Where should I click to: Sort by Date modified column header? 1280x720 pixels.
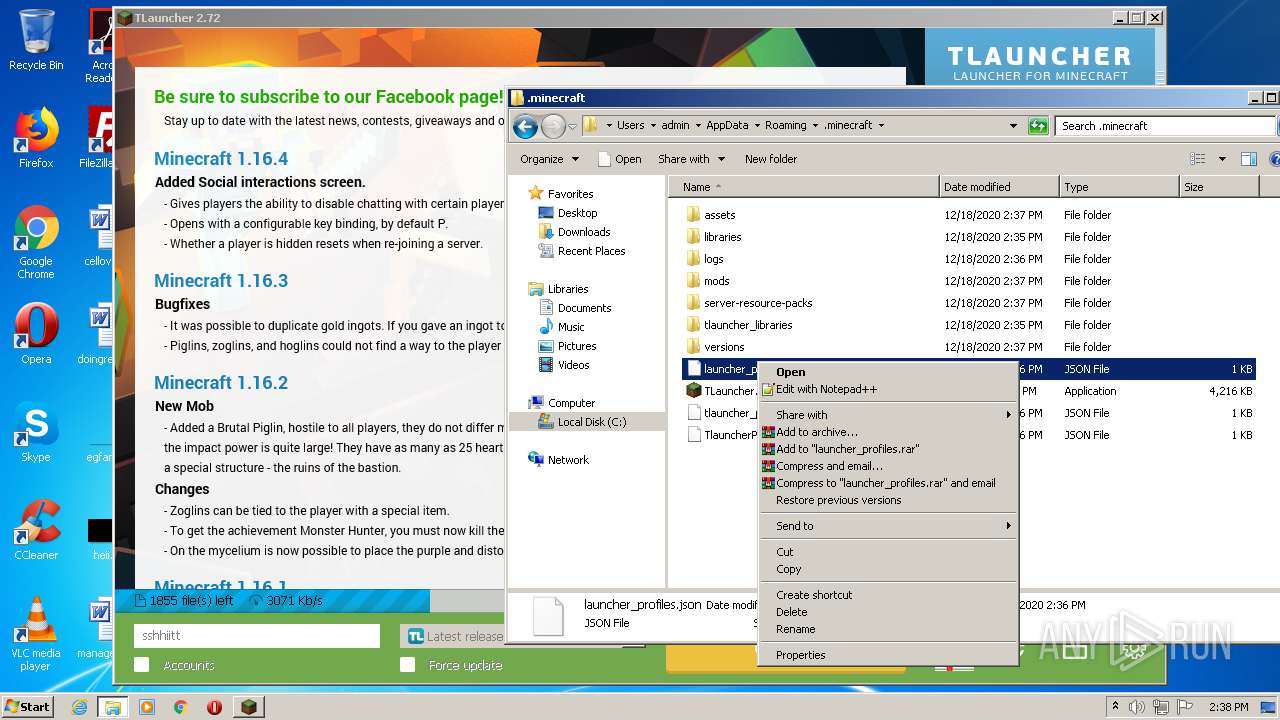pyautogui.click(x=1000, y=187)
